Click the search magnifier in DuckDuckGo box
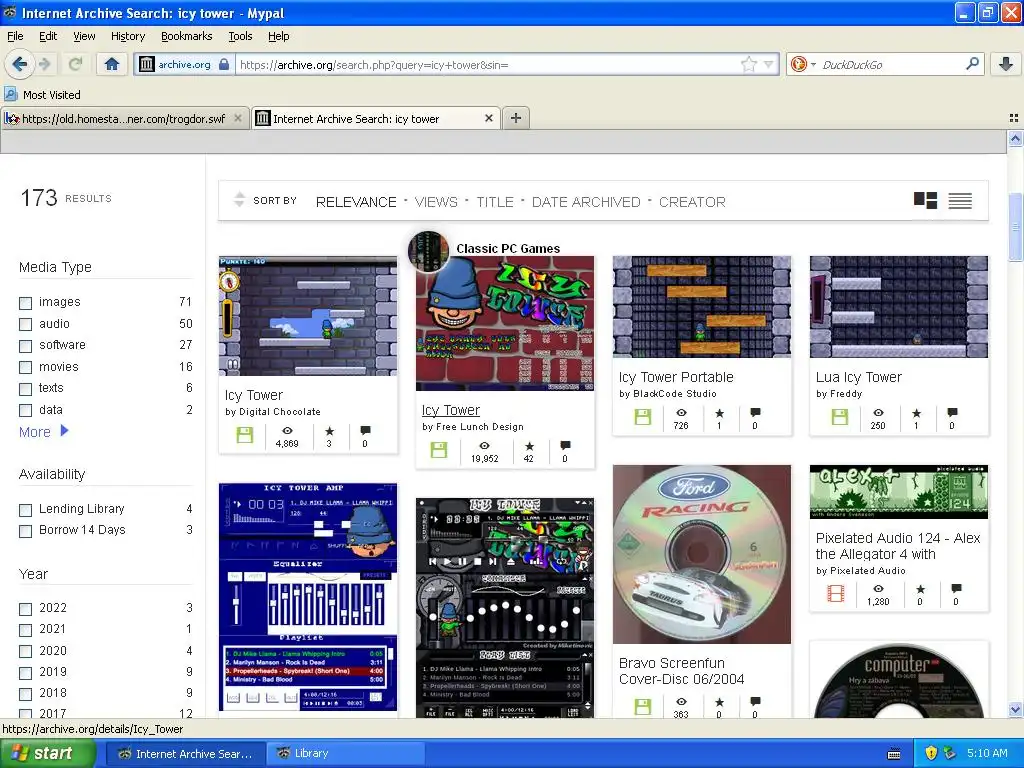This screenshot has width=1024, height=768. tap(972, 64)
